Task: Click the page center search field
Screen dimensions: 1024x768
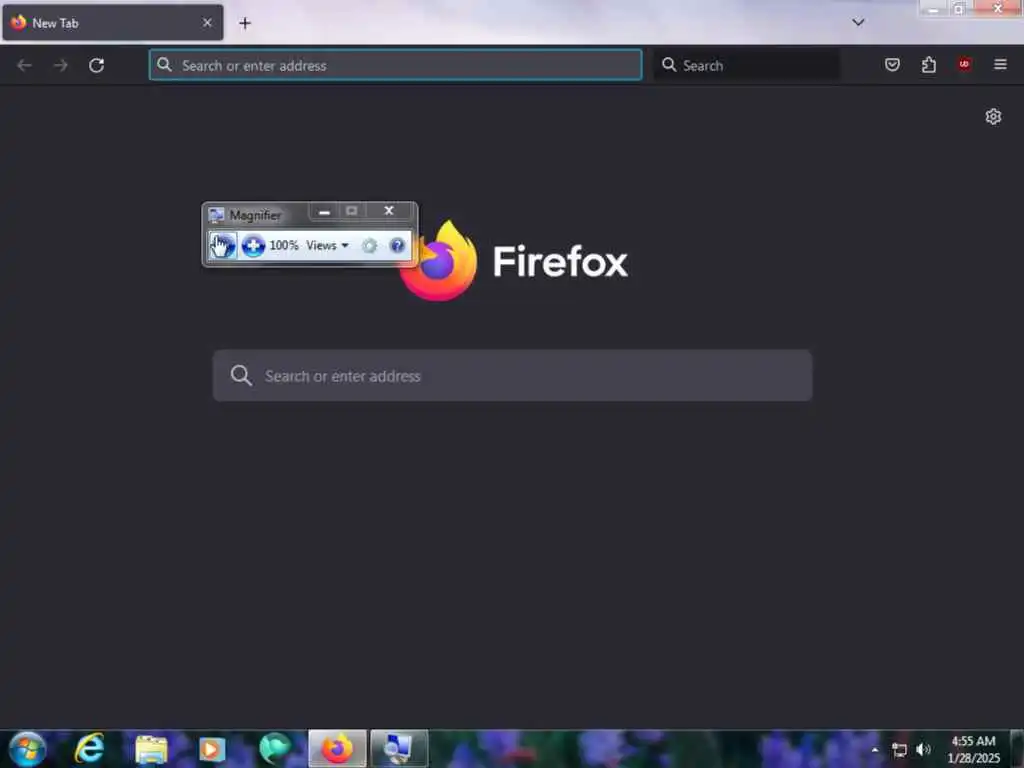Action: [512, 376]
